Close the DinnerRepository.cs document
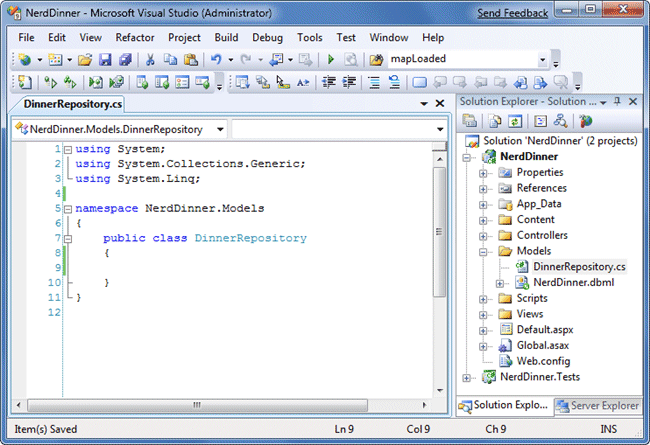650x445 pixels. [440, 103]
